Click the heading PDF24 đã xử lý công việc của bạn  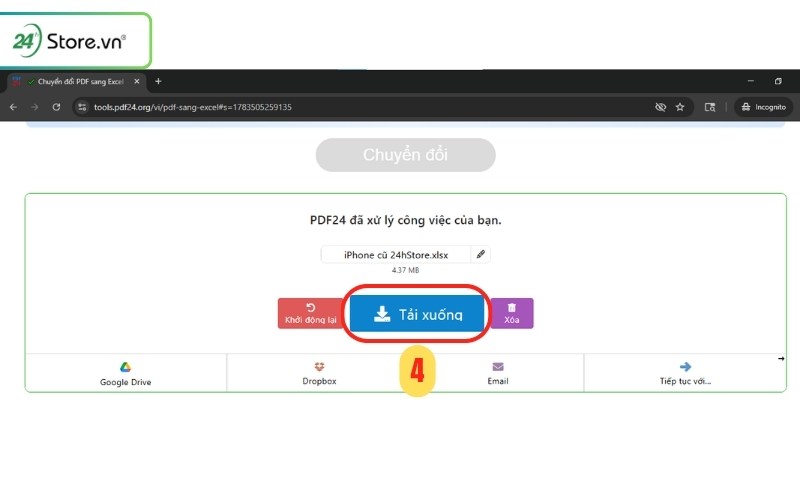coord(406,220)
